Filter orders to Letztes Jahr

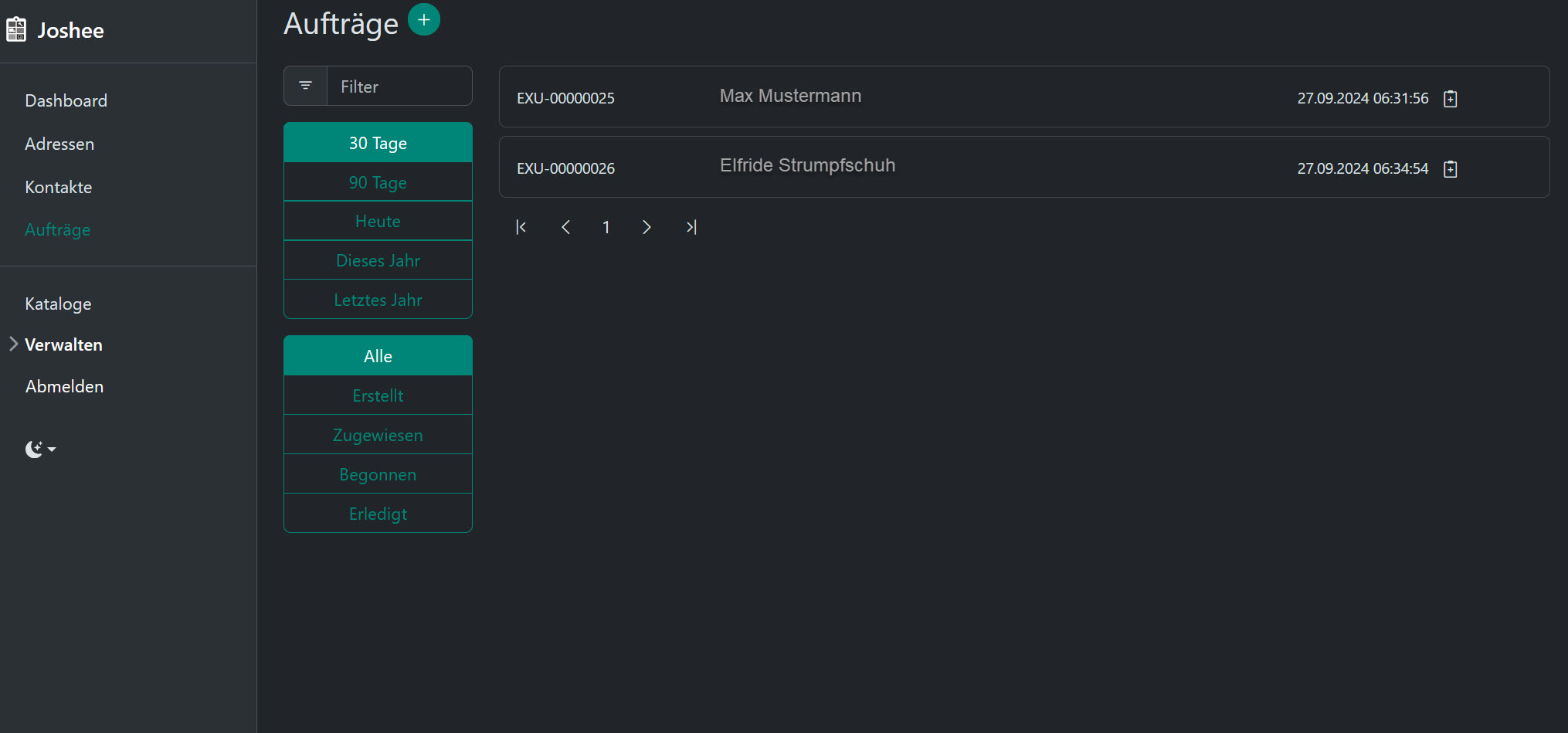coord(378,300)
